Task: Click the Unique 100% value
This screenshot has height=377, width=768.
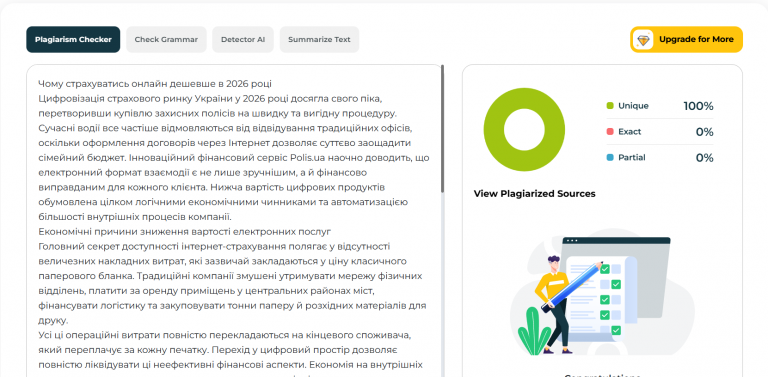Action: pyautogui.click(x=698, y=106)
